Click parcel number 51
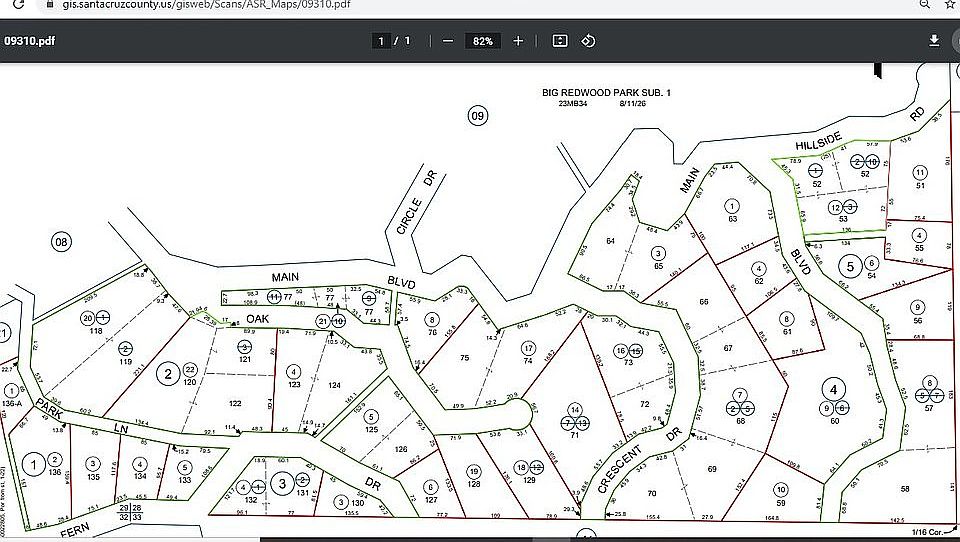960x542 pixels. click(920, 186)
